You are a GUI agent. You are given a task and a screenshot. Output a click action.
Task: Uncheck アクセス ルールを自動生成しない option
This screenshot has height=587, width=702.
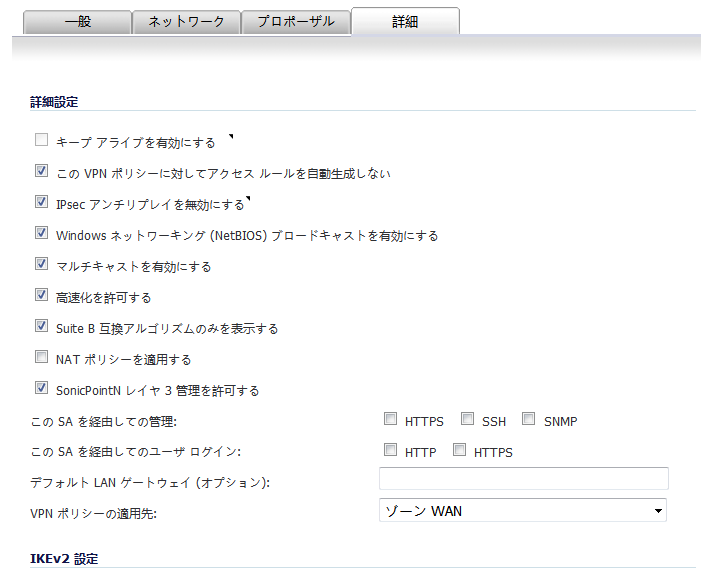41,171
